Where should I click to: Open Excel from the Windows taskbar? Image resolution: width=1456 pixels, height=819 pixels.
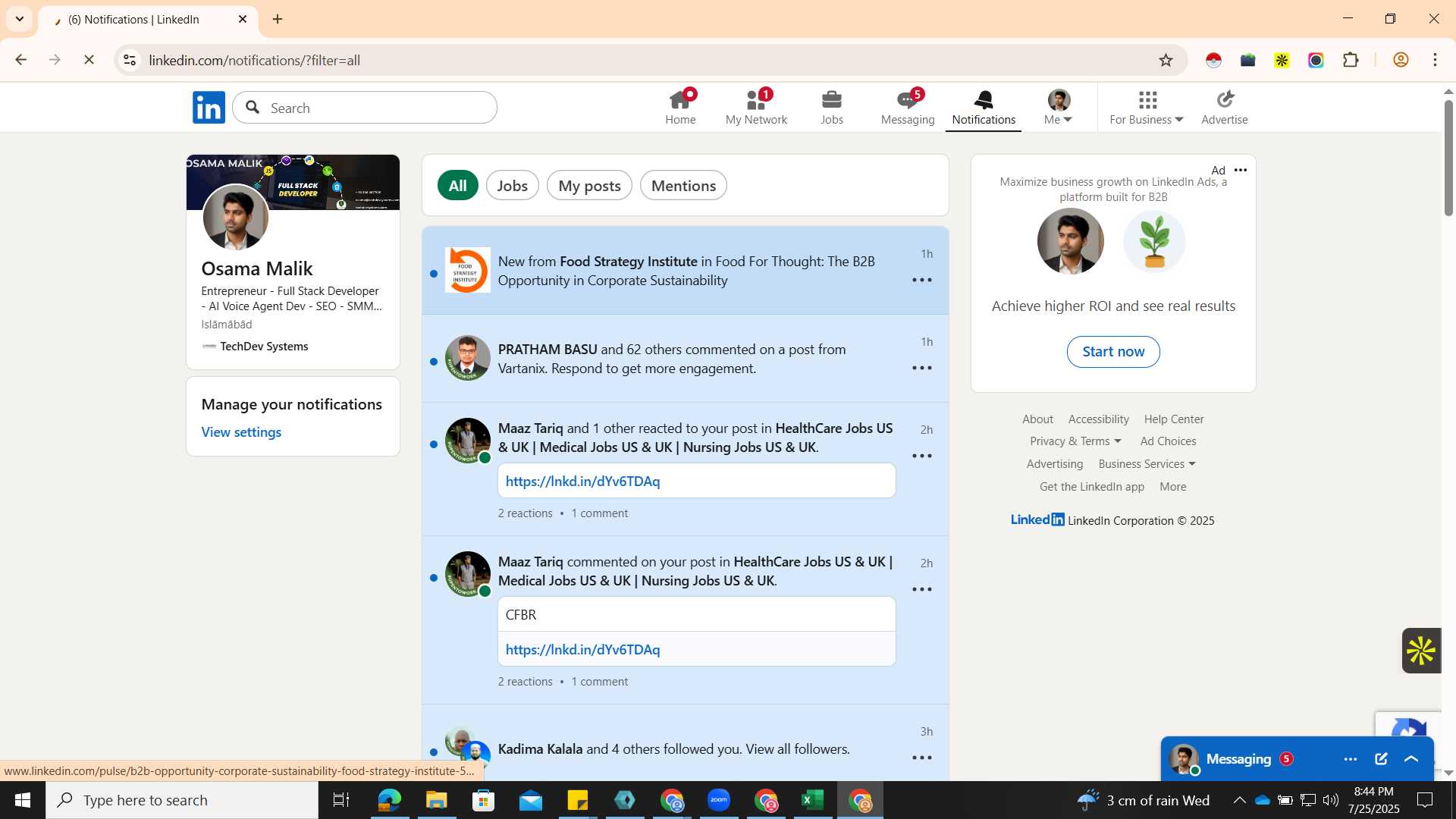coord(813,800)
